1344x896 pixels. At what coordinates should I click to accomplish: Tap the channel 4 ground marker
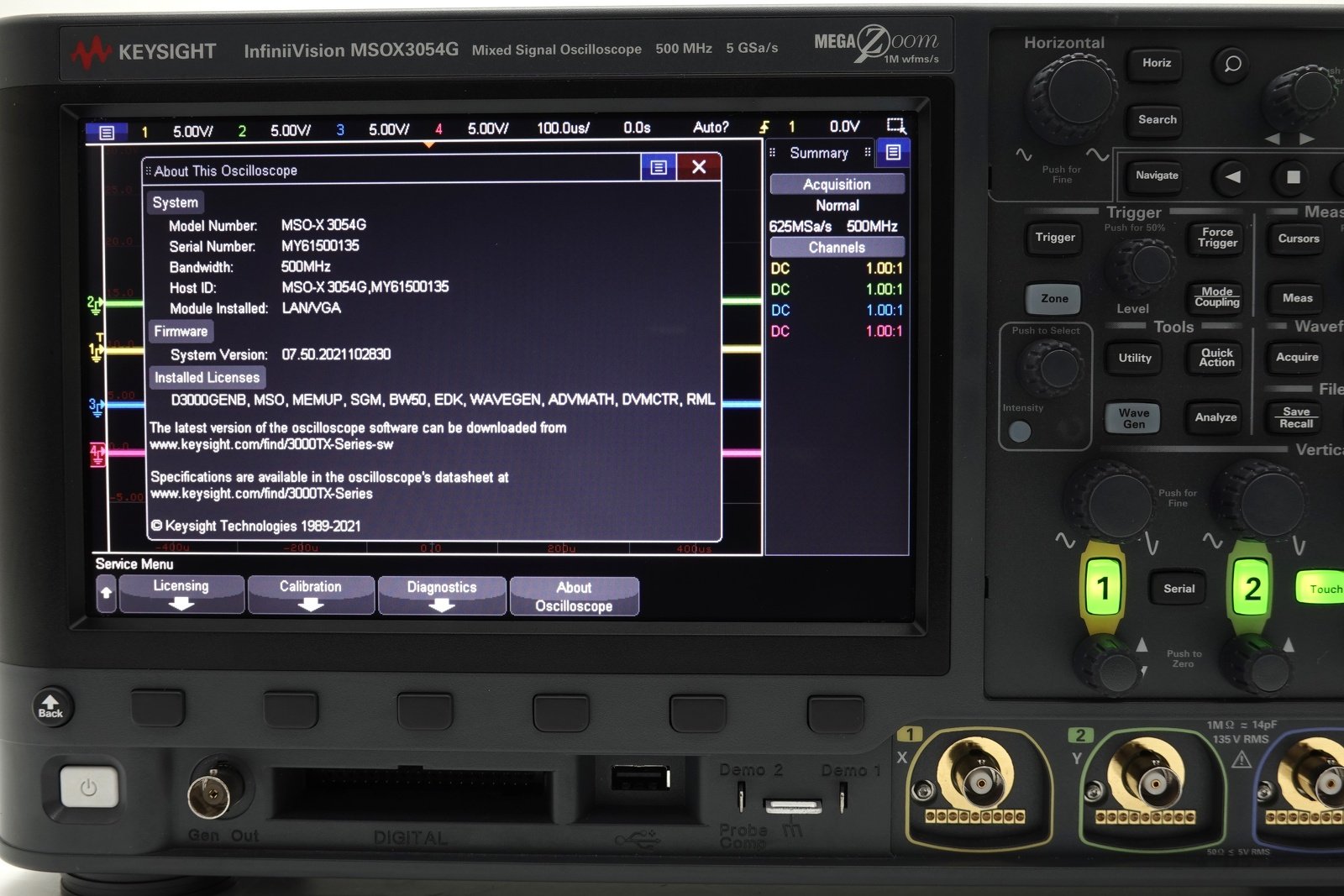97,454
